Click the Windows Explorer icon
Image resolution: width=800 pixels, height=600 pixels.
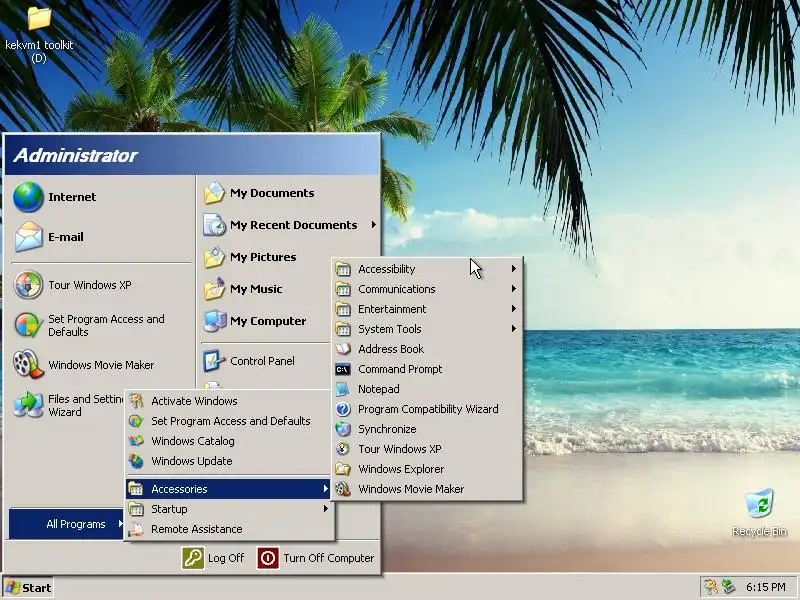(x=343, y=469)
